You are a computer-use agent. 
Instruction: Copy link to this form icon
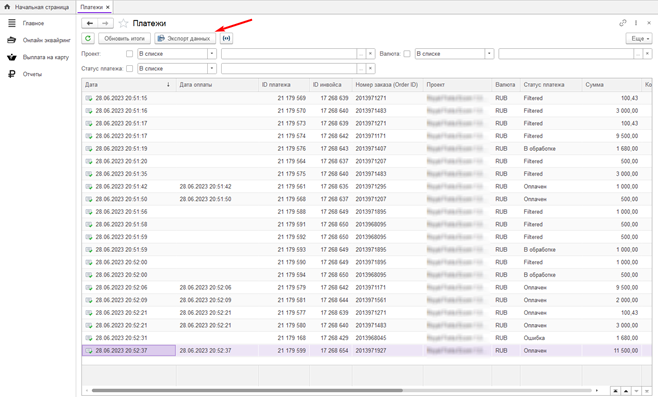click(x=623, y=23)
